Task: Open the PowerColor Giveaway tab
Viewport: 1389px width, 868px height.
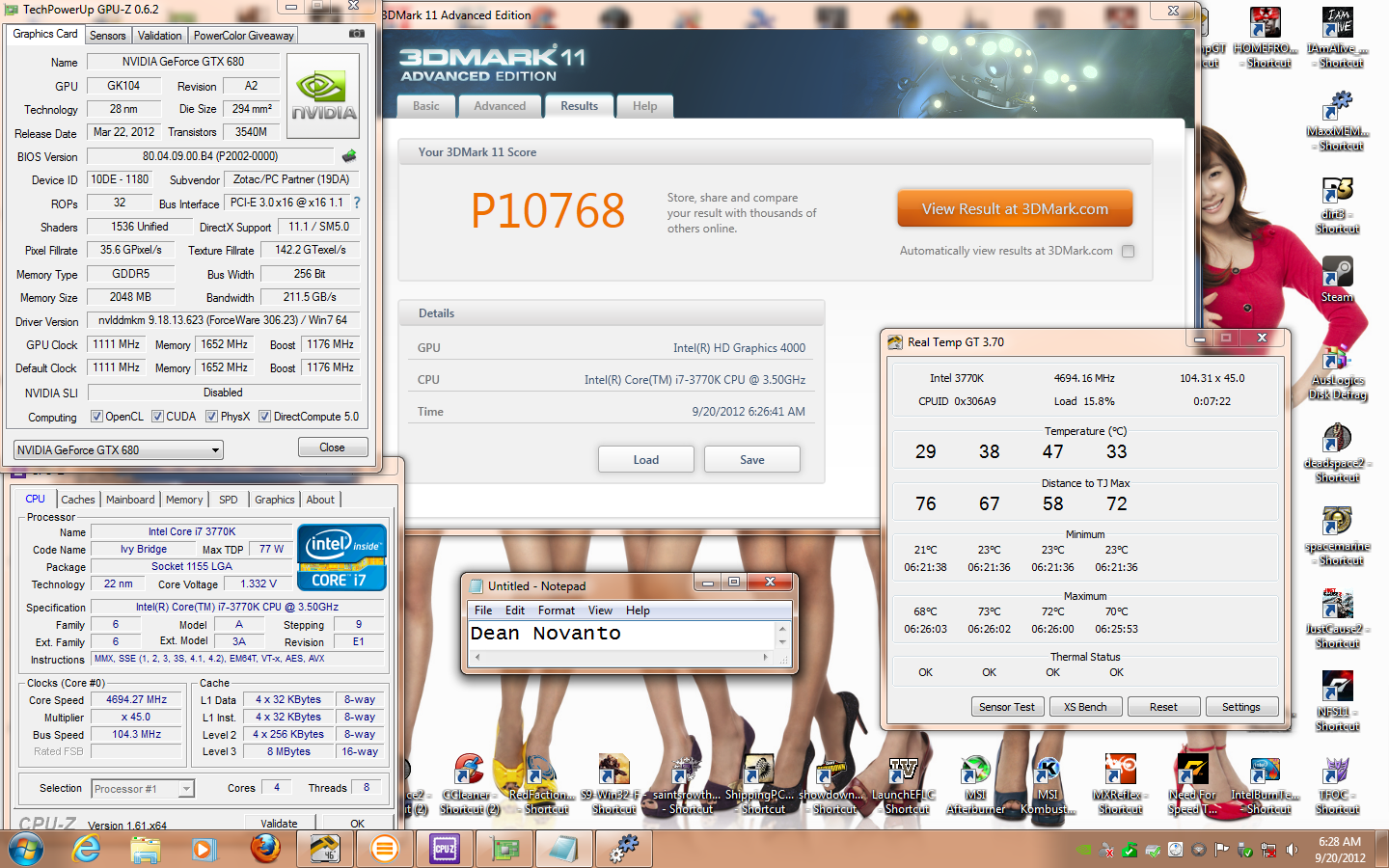Action: coord(243,36)
